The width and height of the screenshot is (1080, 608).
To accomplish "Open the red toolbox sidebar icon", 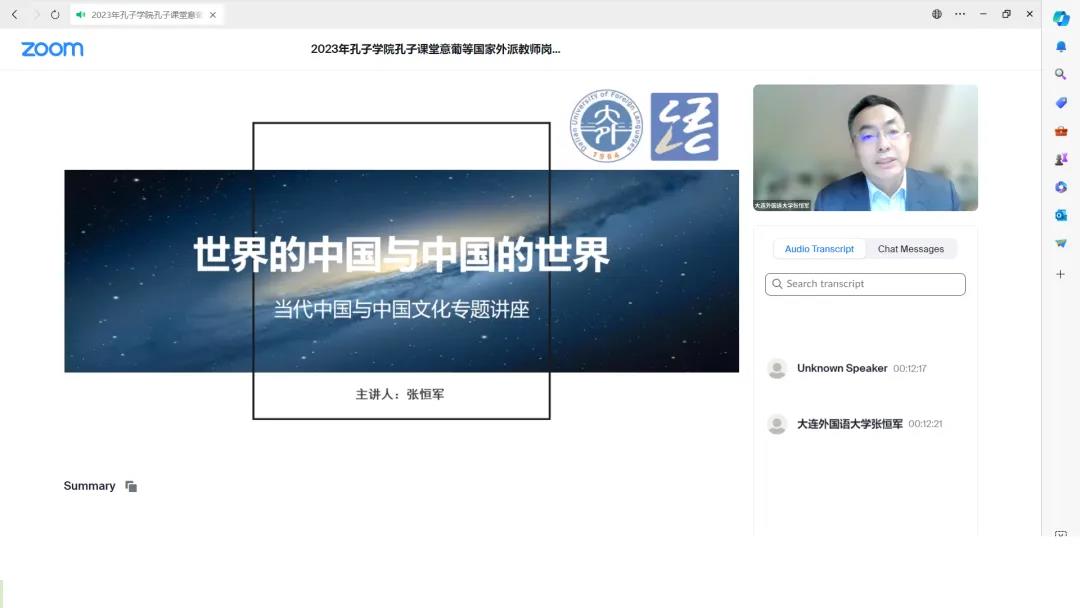I will [x=1061, y=131].
